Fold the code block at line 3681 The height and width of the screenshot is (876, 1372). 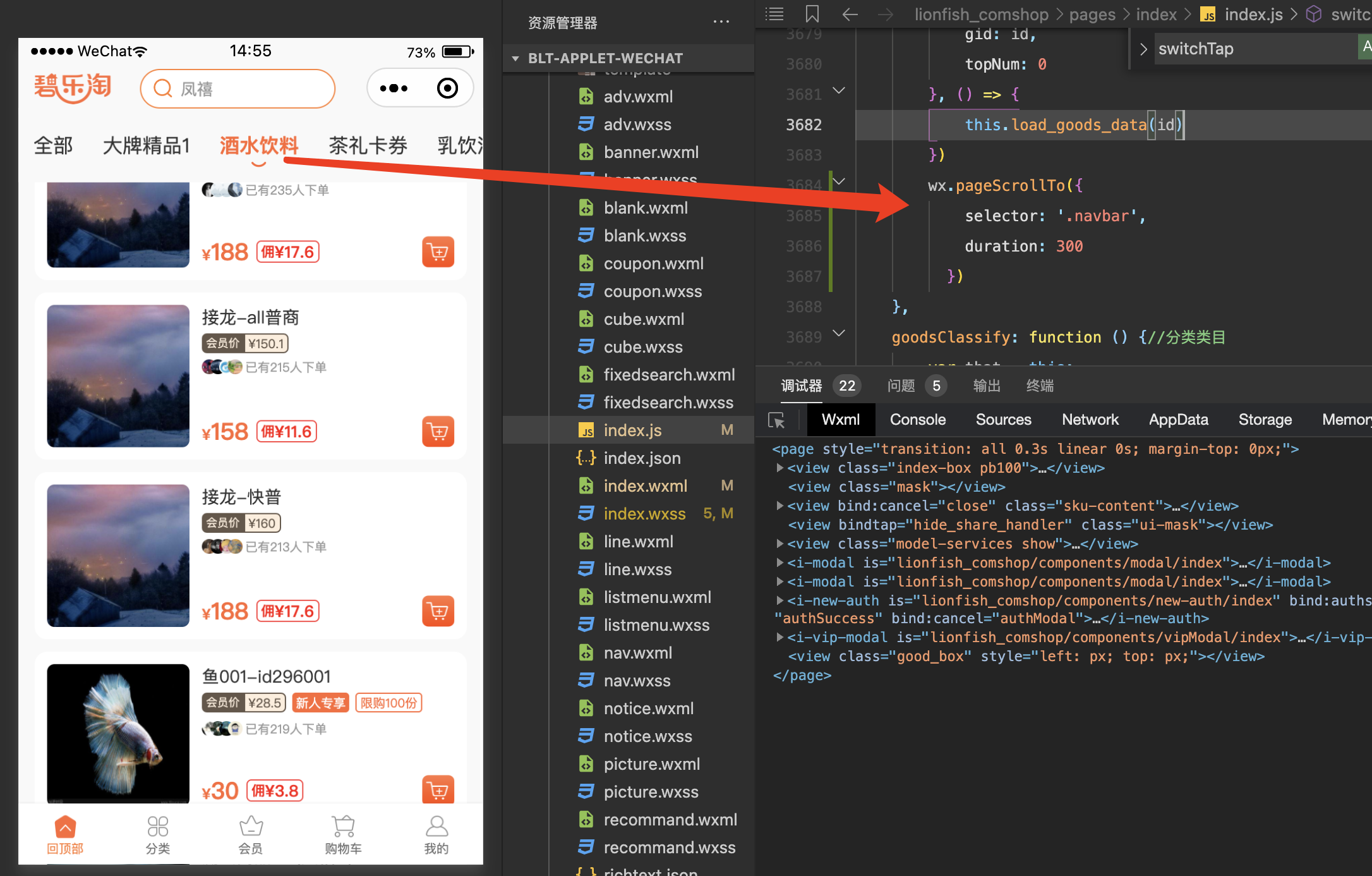tap(839, 91)
